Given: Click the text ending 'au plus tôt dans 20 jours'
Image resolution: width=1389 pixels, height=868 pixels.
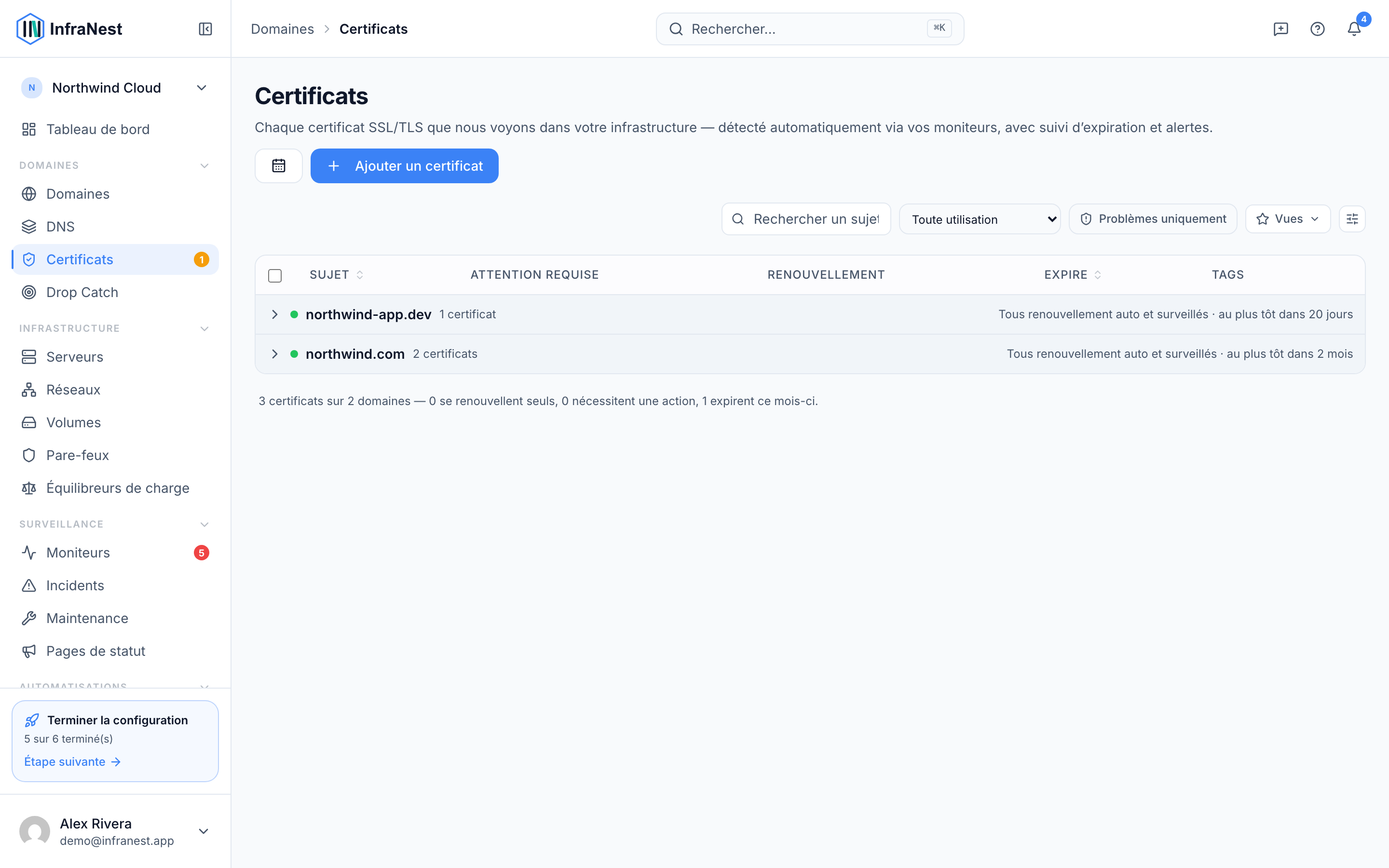Looking at the screenshot, I should [x=1175, y=314].
